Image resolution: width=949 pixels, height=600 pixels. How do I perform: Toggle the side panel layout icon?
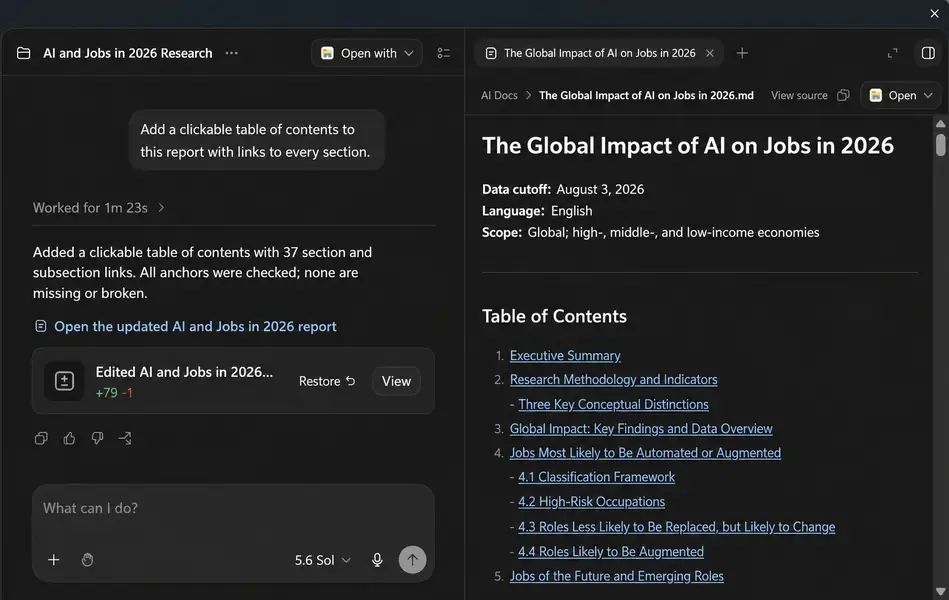click(x=928, y=53)
